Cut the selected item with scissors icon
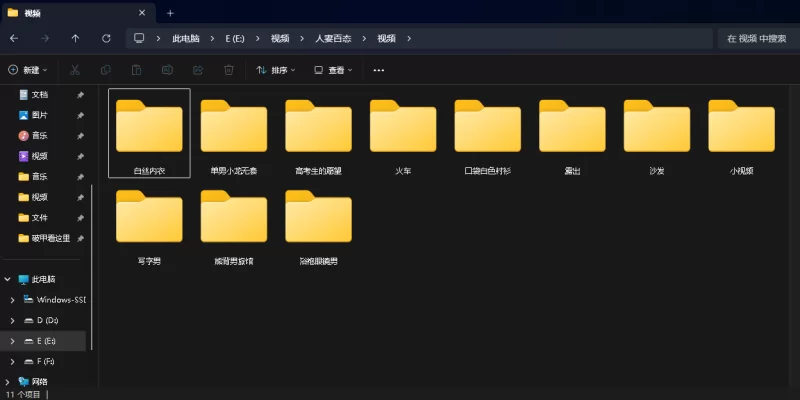The height and width of the screenshot is (400, 800). (x=75, y=70)
